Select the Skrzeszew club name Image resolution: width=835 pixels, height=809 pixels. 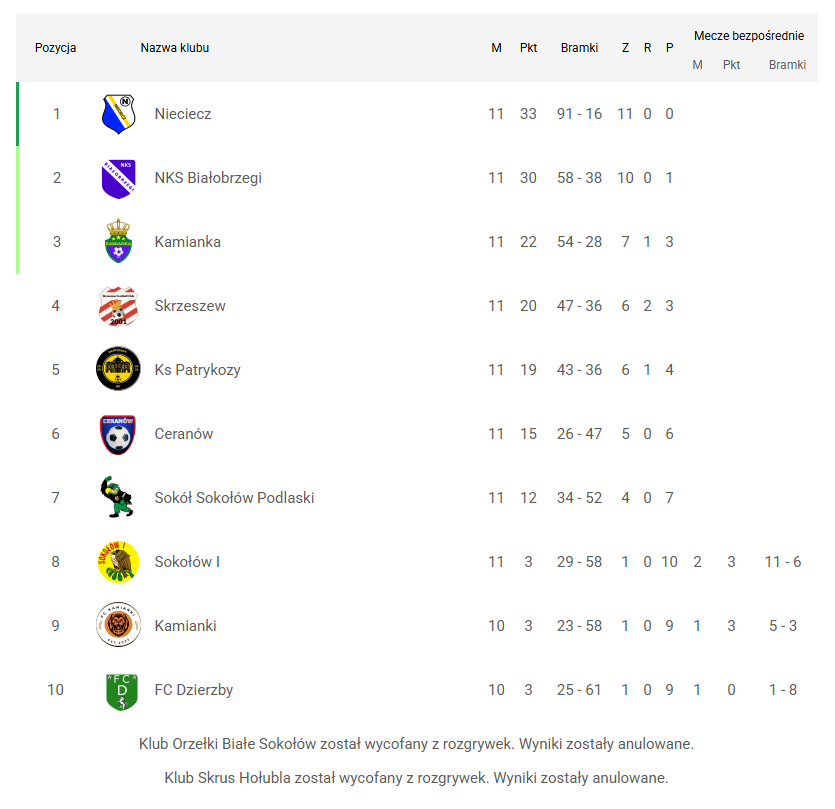190,306
